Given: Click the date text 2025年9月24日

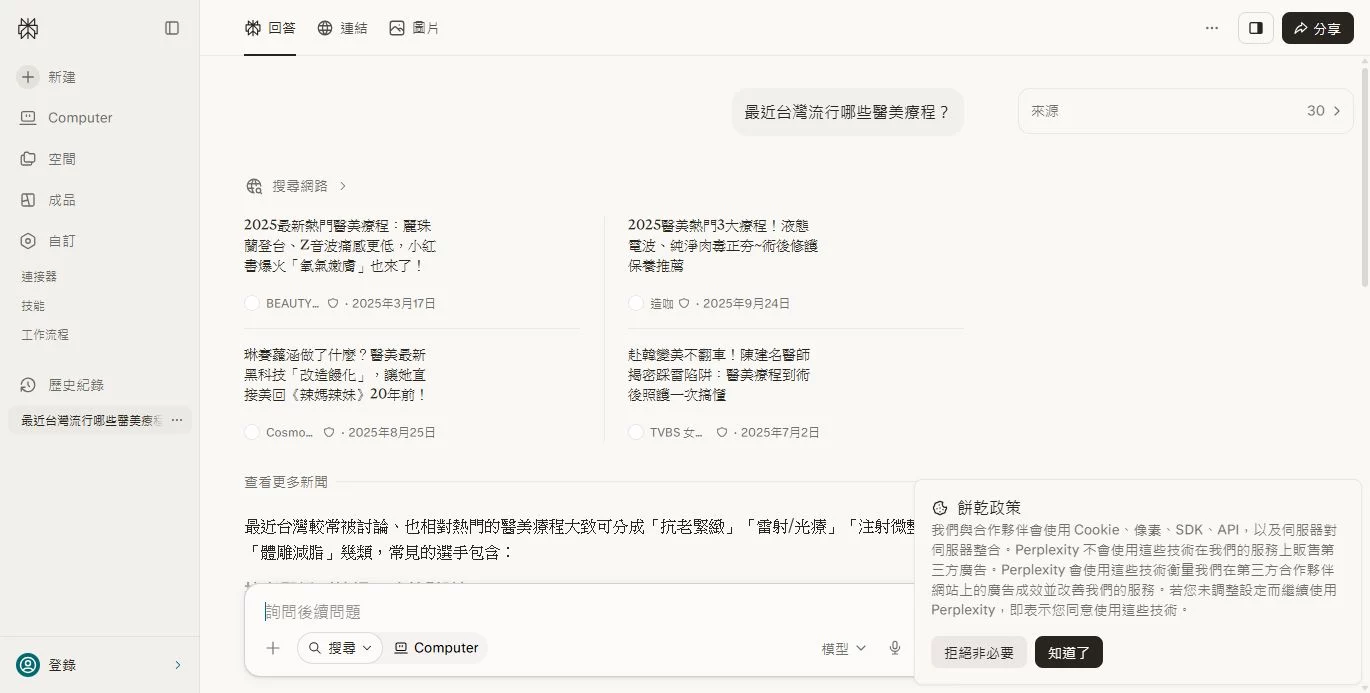Looking at the screenshot, I should [x=746, y=303].
